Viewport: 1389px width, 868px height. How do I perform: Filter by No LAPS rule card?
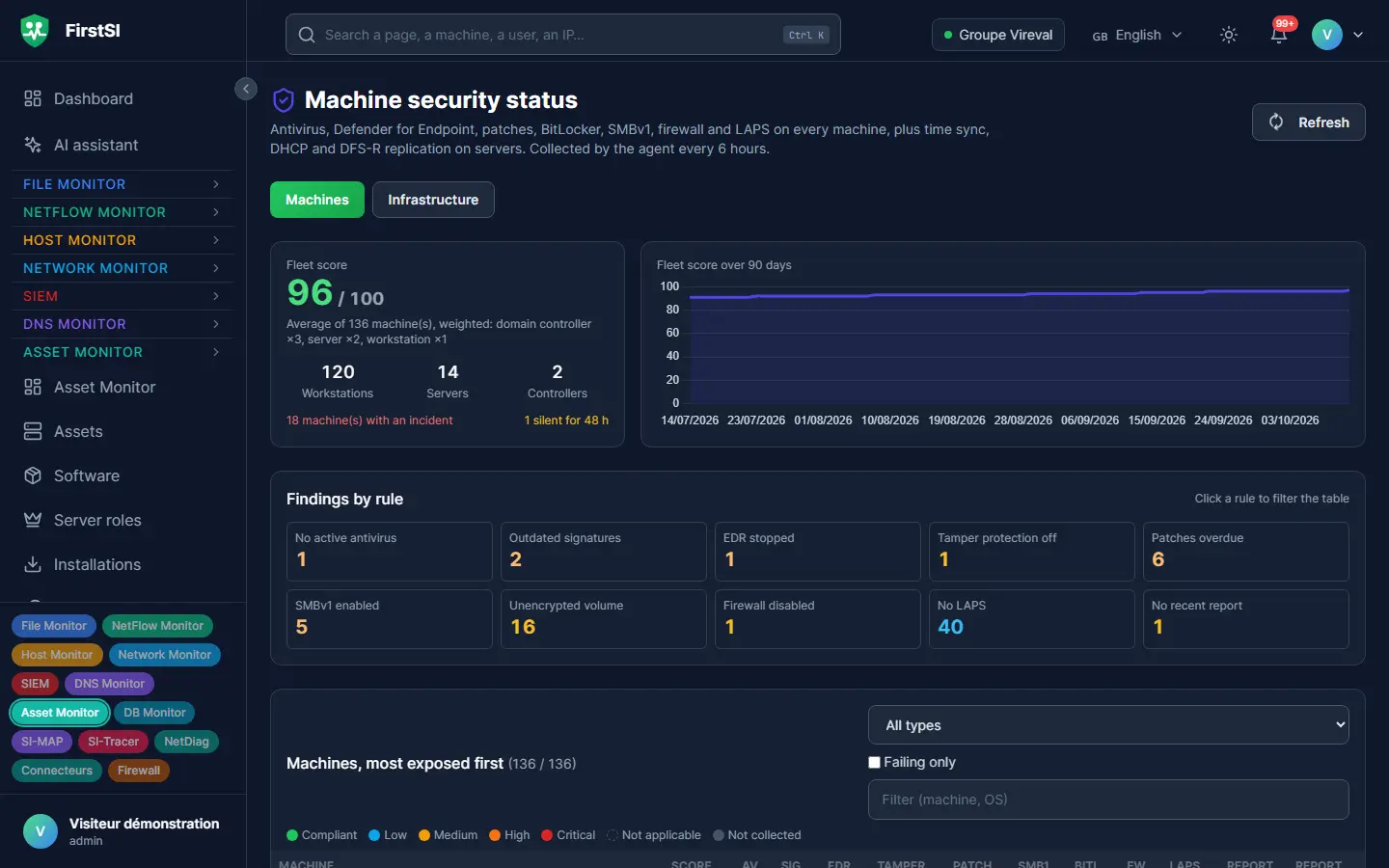(x=1031, y=618)
